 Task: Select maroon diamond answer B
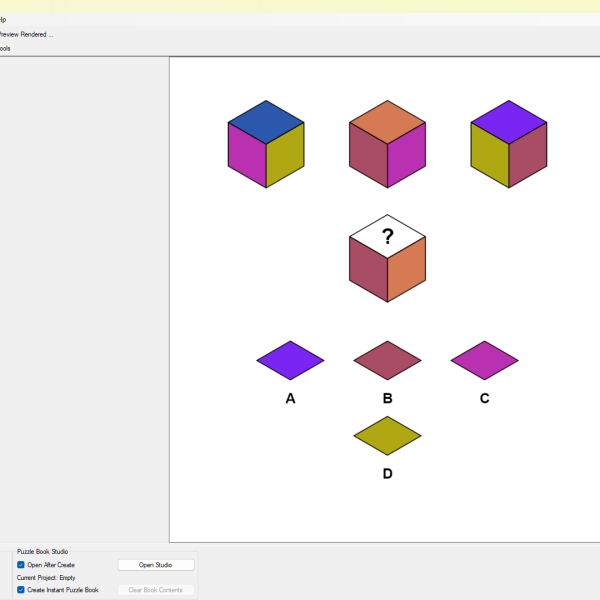tap(387, 360)
